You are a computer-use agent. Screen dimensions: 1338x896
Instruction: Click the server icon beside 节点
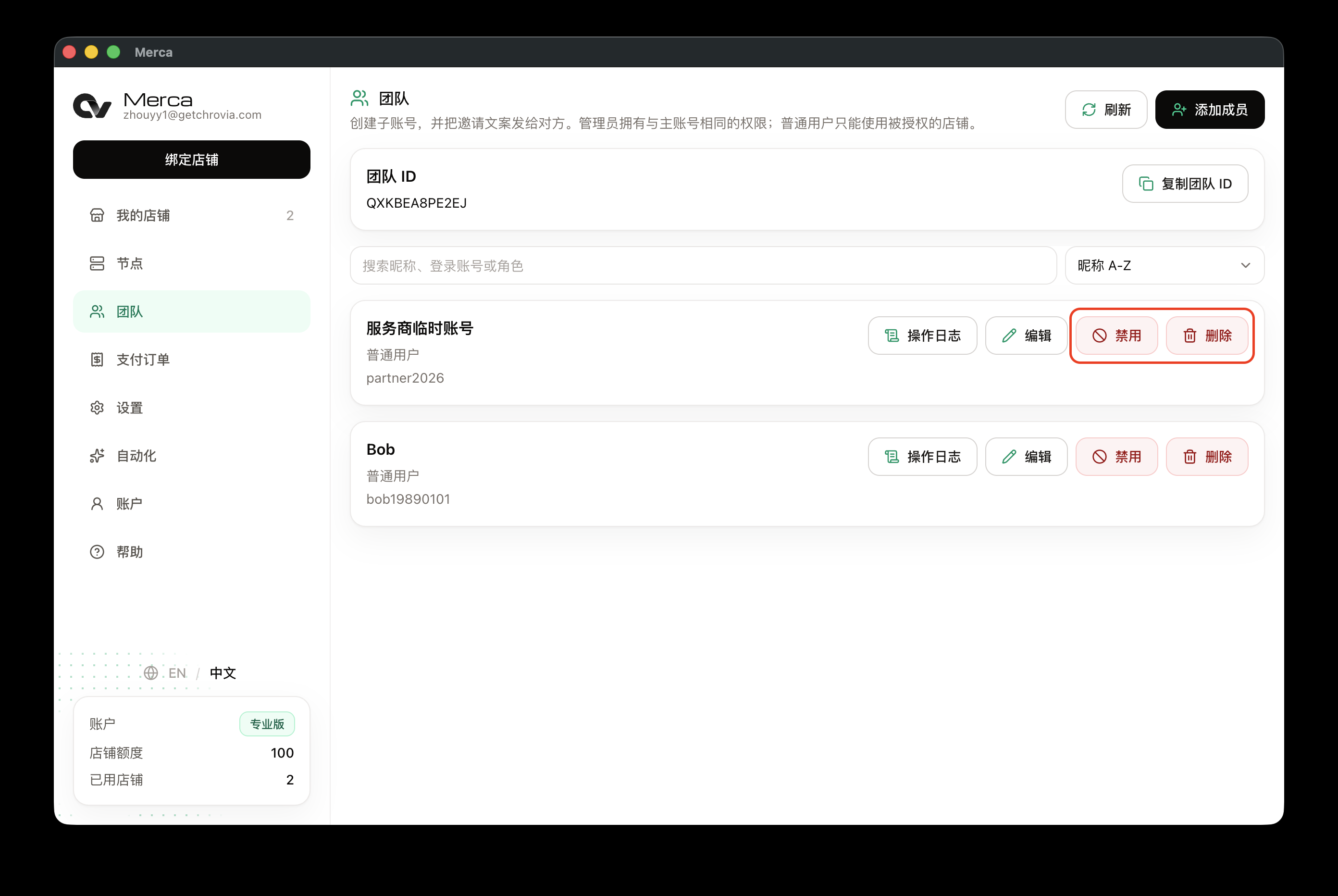click(x=97, y=263)
